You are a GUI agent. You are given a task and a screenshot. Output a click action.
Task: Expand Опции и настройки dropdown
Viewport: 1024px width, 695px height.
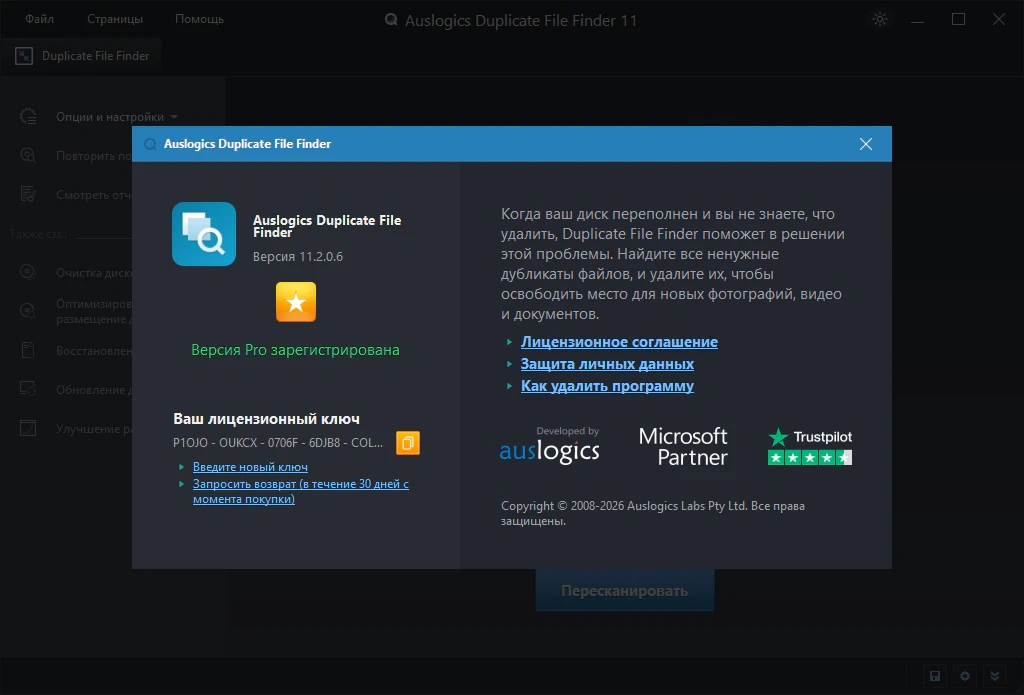pos(116,117)
